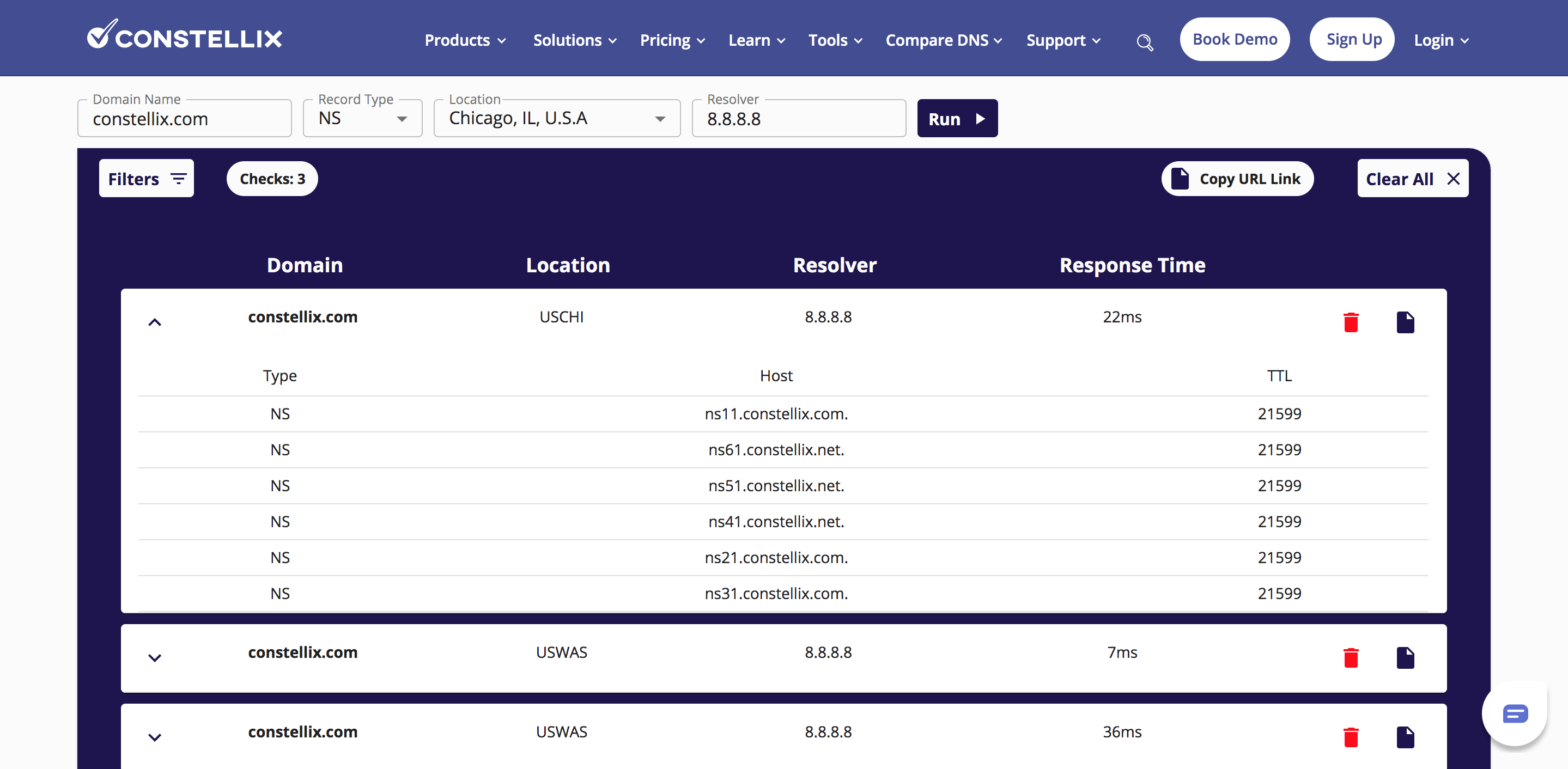Click the 36ms response time value
1568x769 pixels.
tap(1122, 731)
